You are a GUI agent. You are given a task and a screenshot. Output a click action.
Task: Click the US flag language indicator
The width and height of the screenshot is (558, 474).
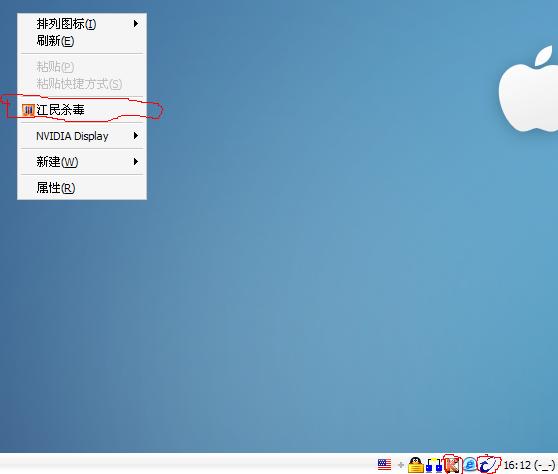point(384,464)
